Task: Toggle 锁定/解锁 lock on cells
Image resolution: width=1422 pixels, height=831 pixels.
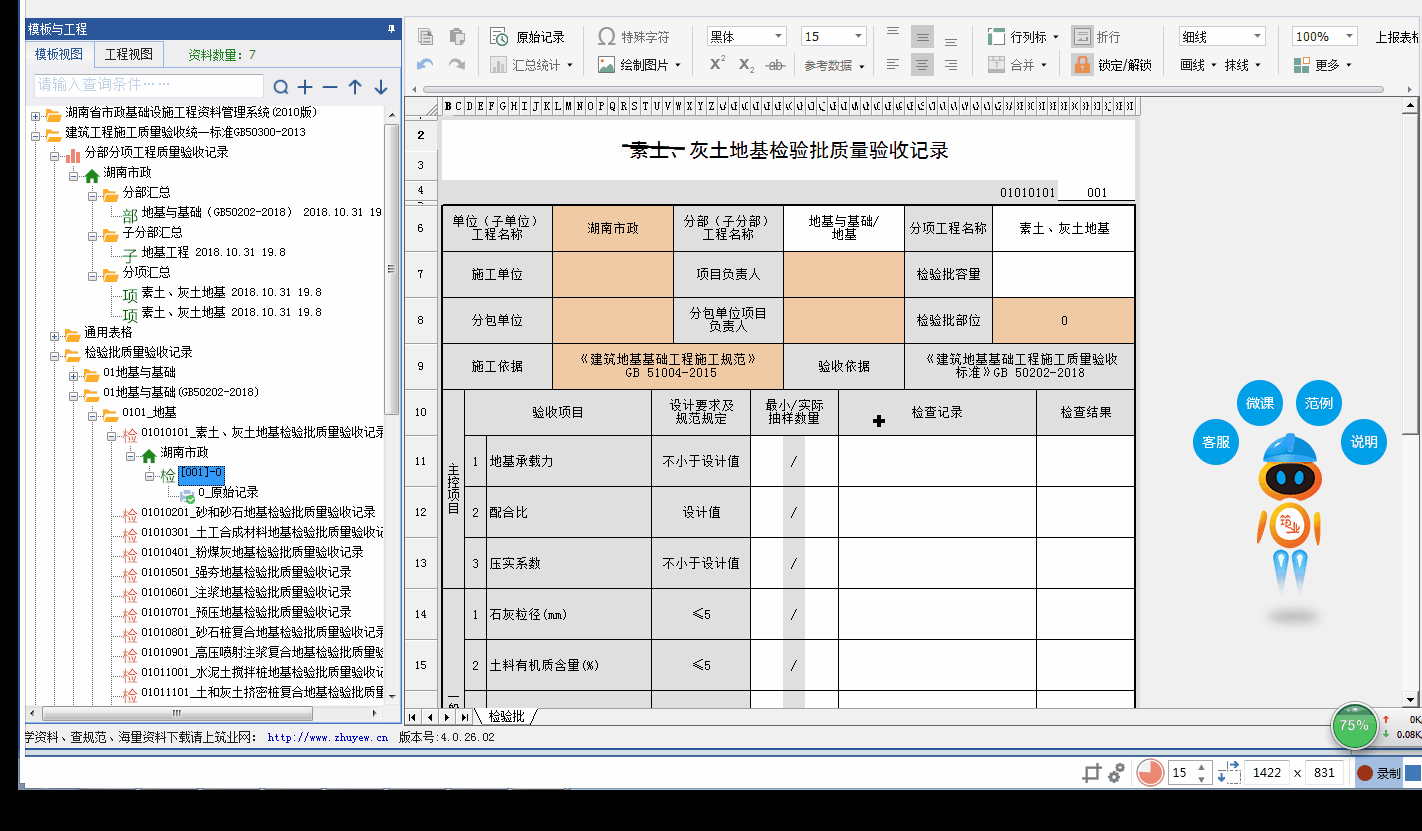Action: 1112,65
